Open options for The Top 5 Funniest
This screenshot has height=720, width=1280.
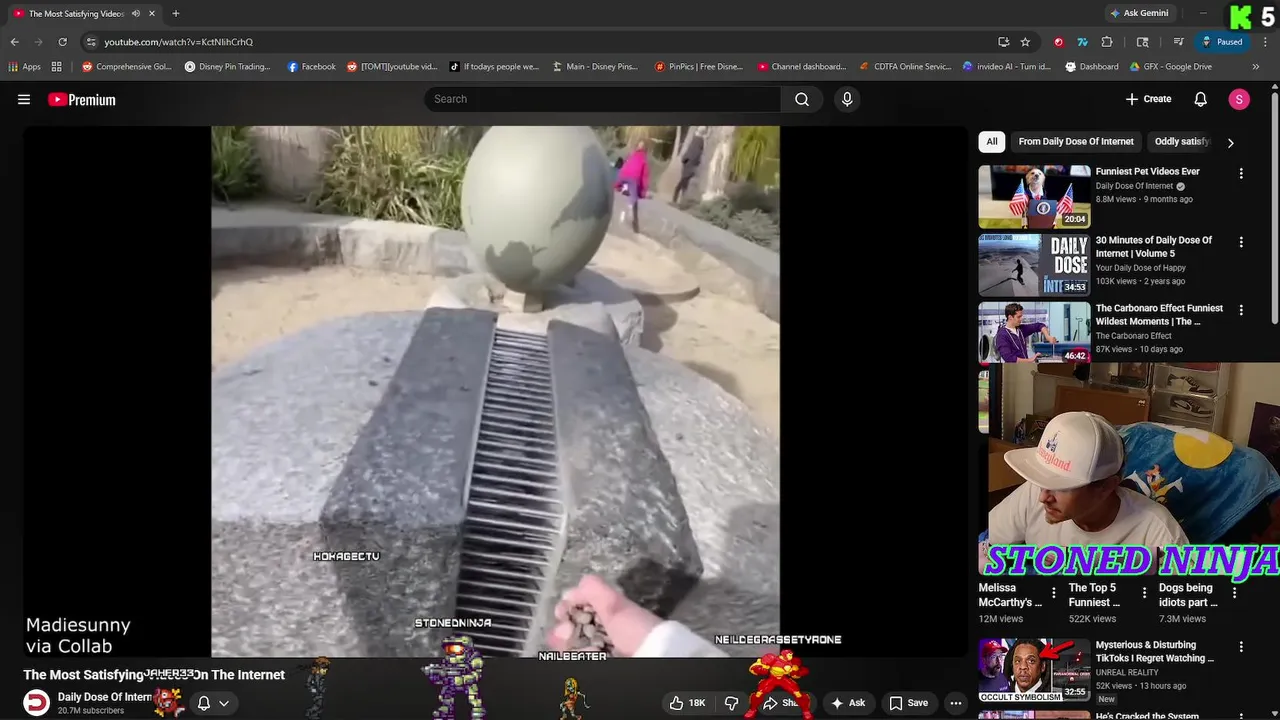[1143, 592]
